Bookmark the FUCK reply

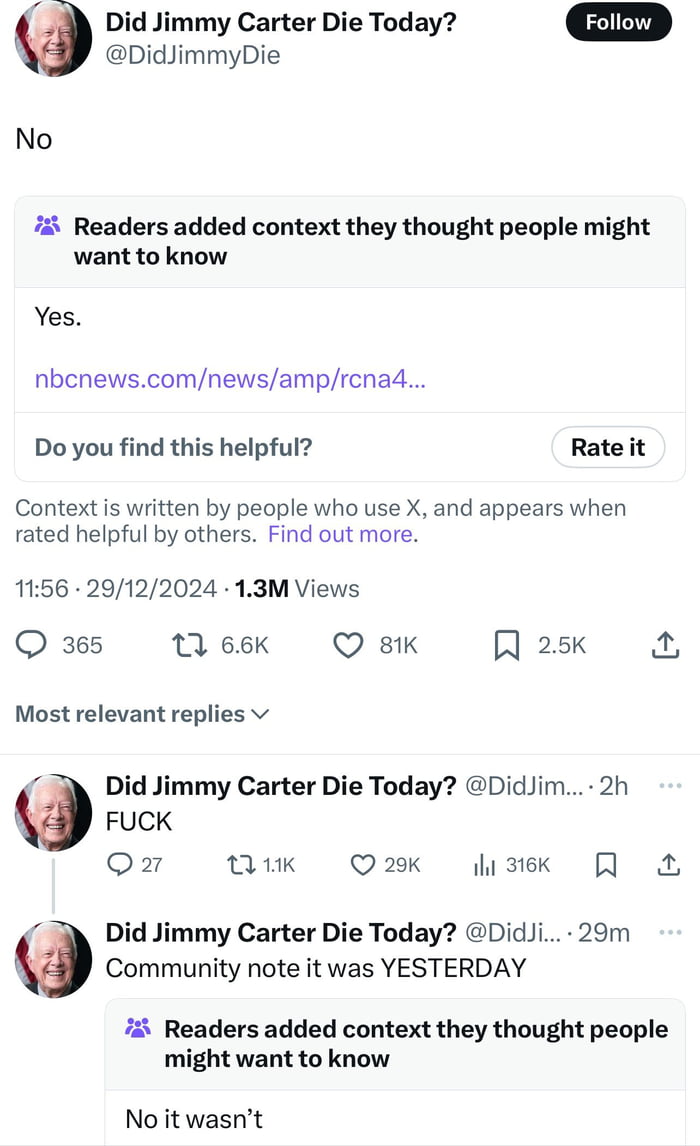pos(606,864)
